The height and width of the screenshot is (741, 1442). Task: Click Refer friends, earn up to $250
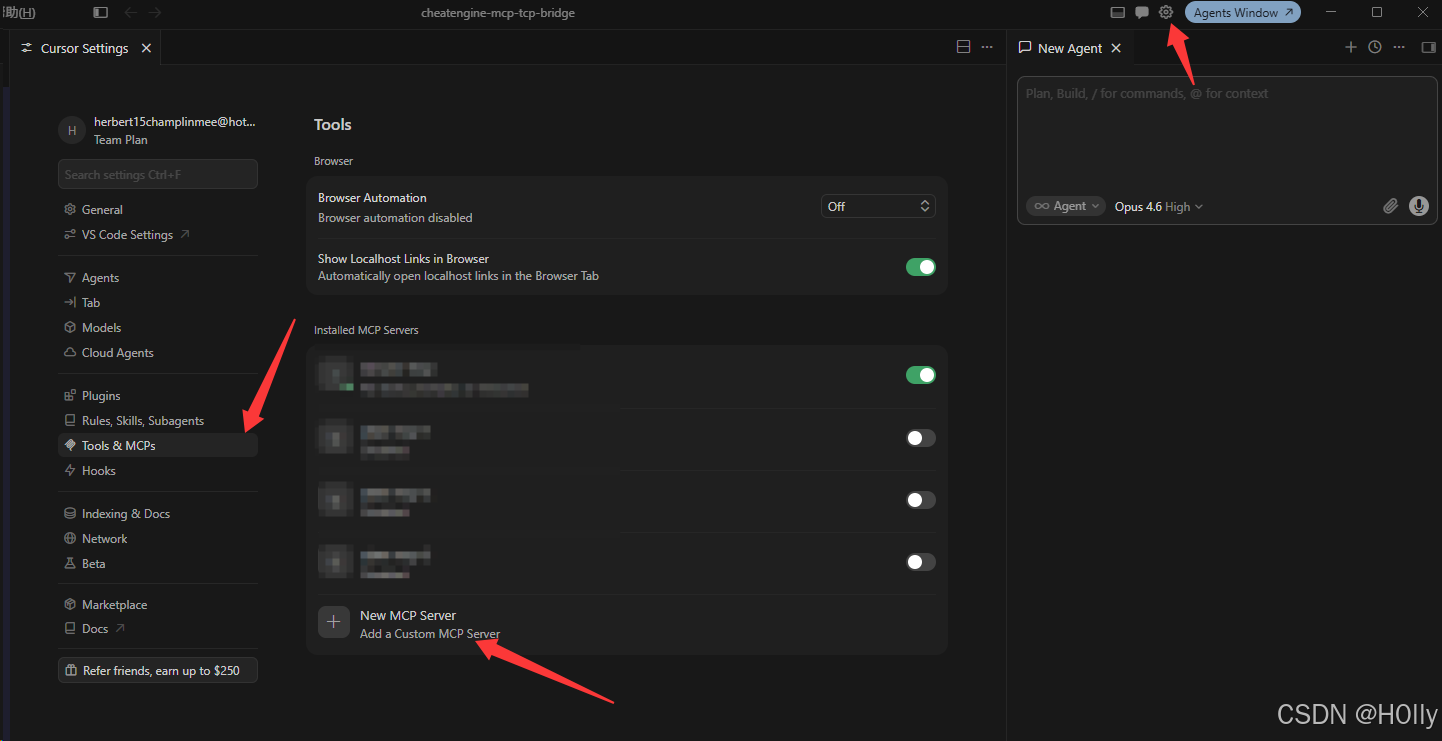(x=158, y=670)
